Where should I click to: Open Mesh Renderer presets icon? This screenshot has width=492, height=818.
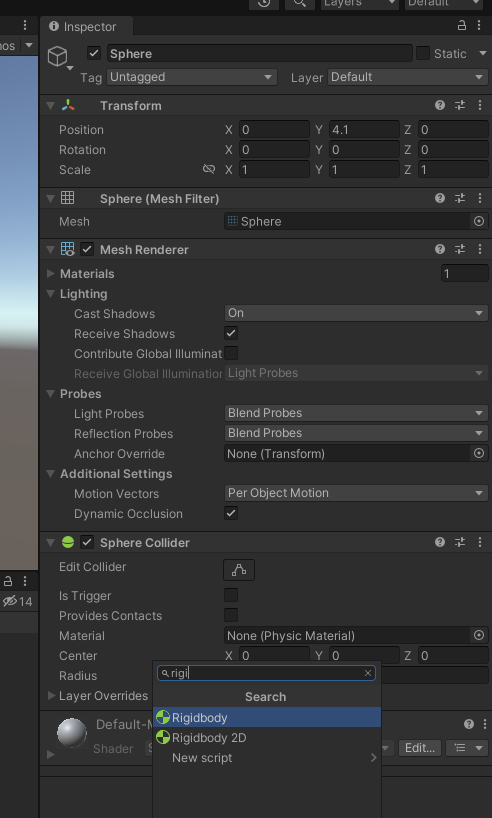pos(460,249)
